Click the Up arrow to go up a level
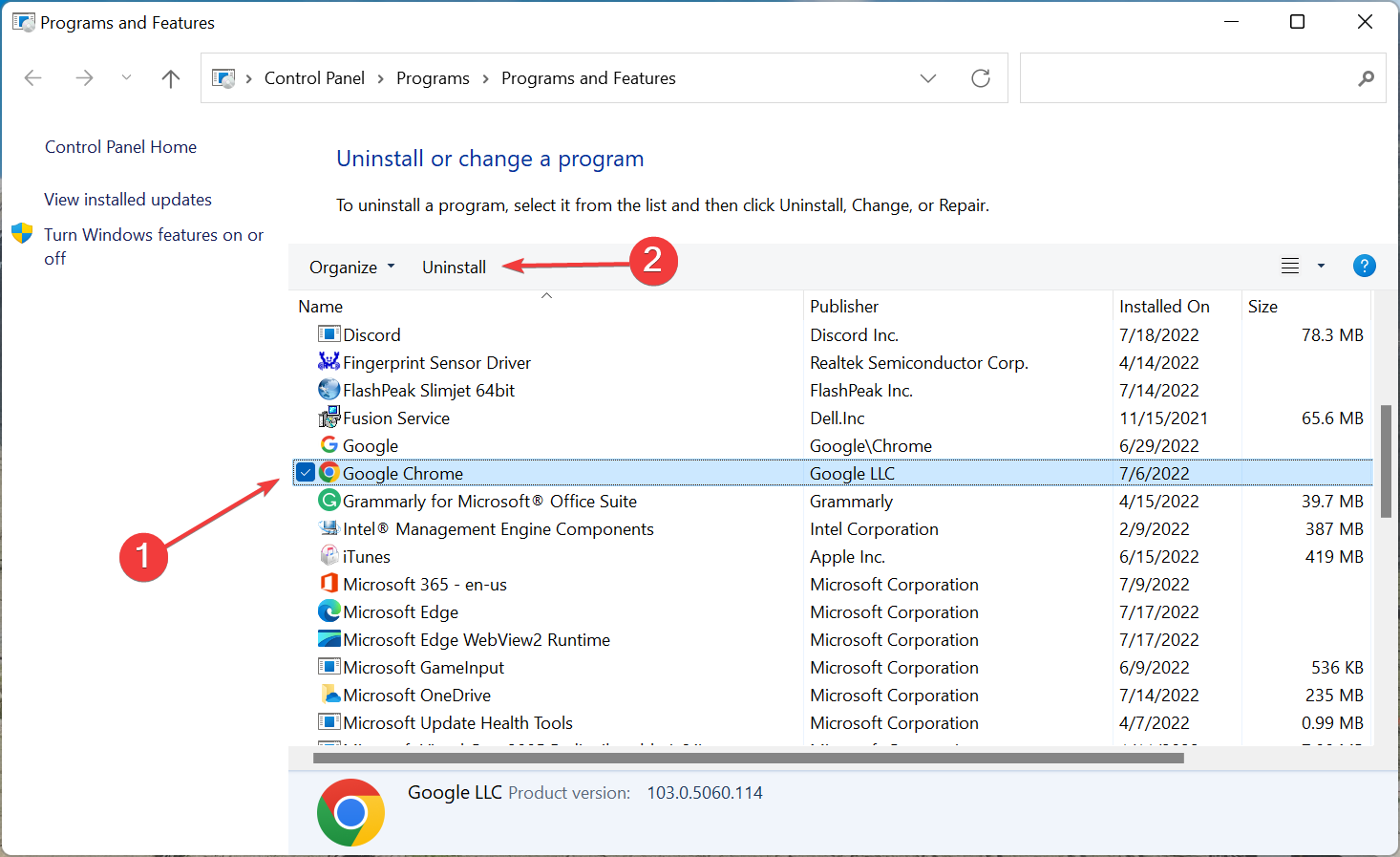The image size is (1400, 857). (170, 77)
